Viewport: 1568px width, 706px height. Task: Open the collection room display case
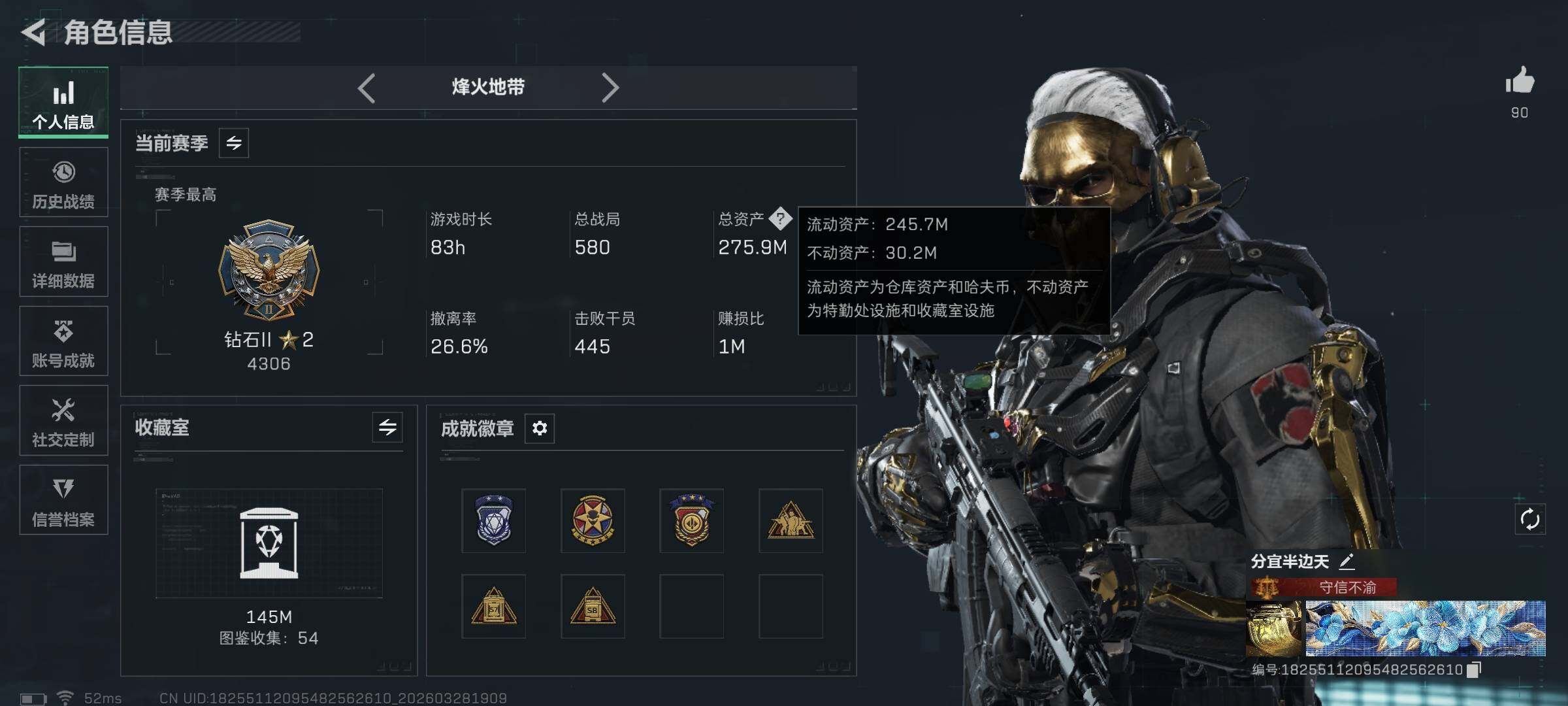[269, 543]
